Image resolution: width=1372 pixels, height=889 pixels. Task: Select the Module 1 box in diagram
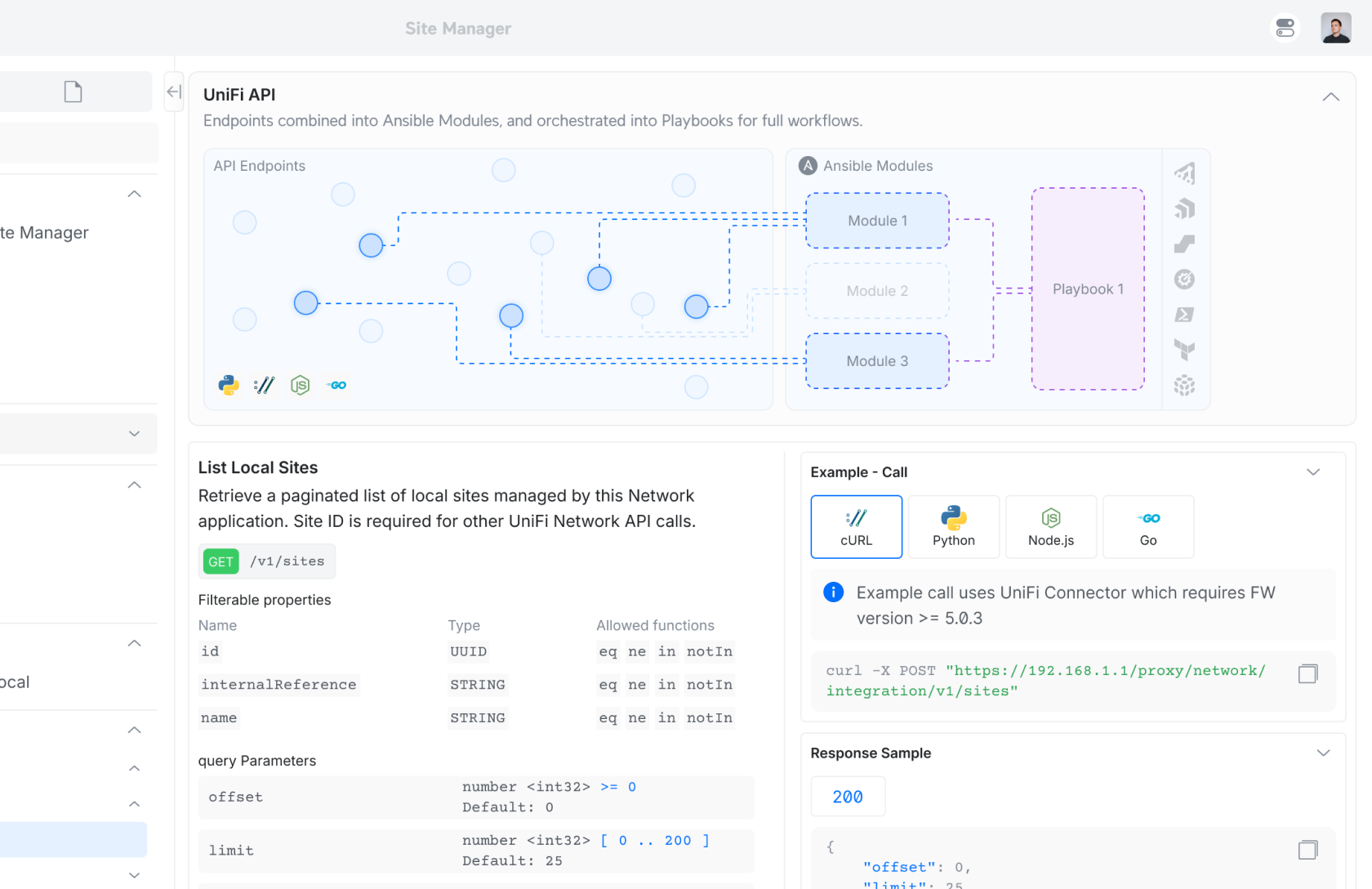(877, 221)
